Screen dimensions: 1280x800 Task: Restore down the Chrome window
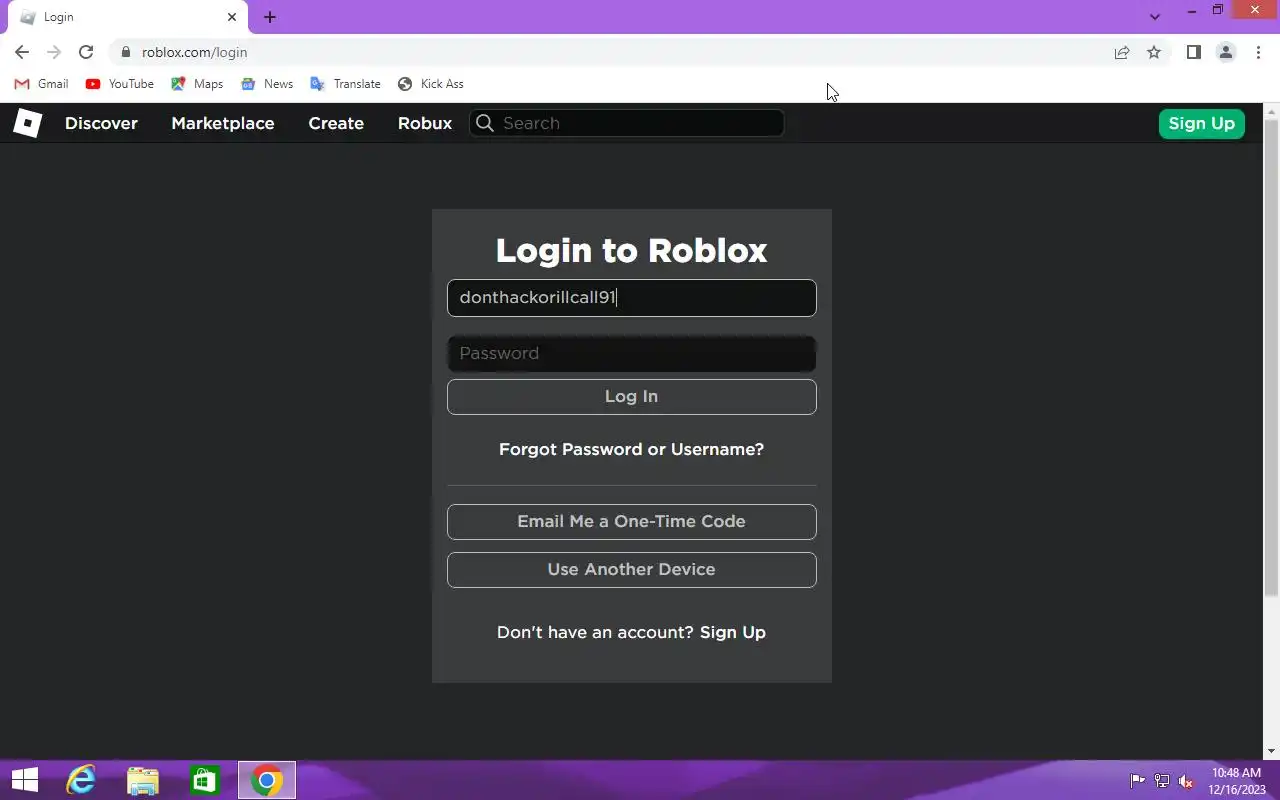point(1218,11)
